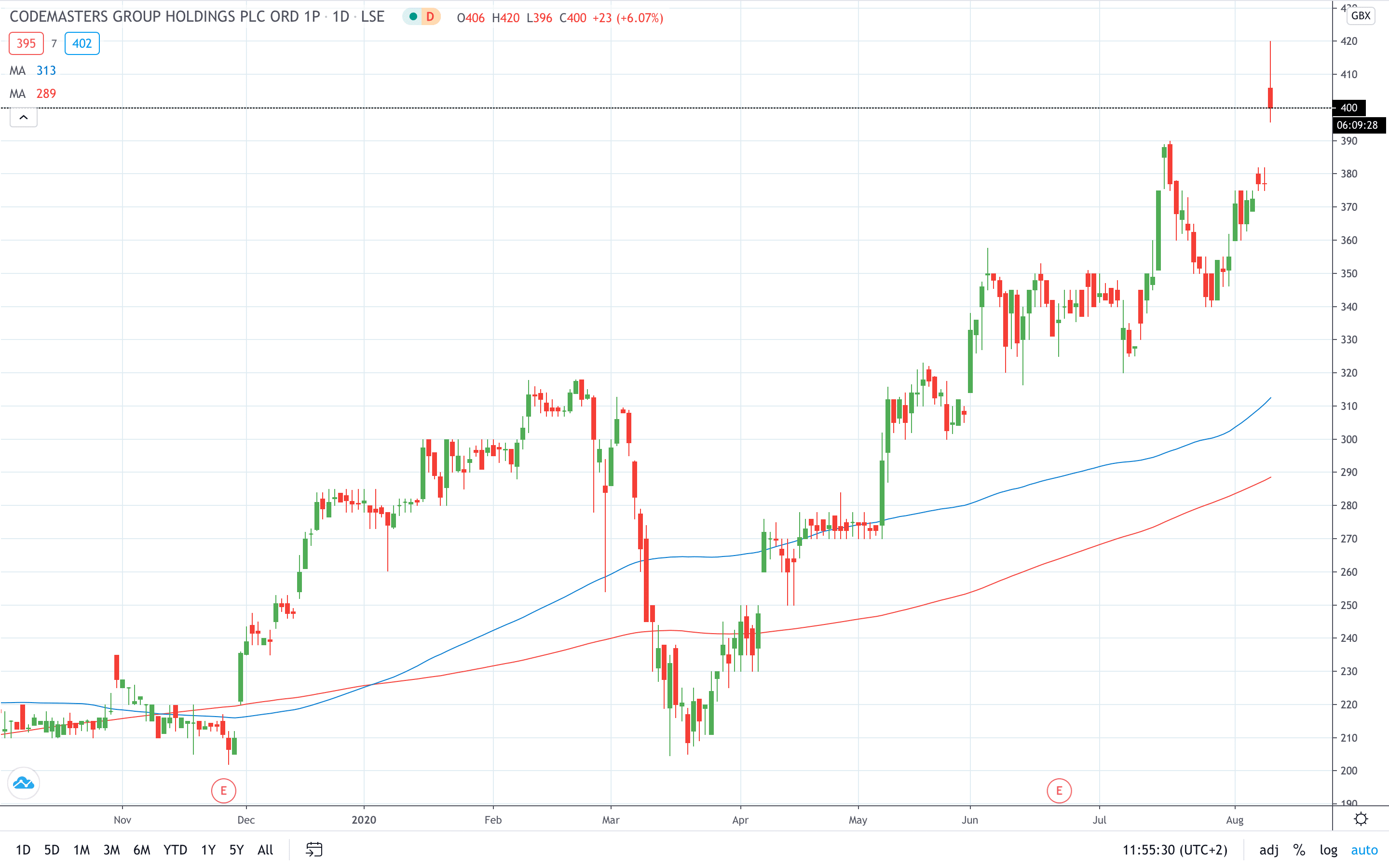The image size is (1389, 868).
Task: Click the Apr label on time axis
Action: pyautogui.click(x=740, y=820)
